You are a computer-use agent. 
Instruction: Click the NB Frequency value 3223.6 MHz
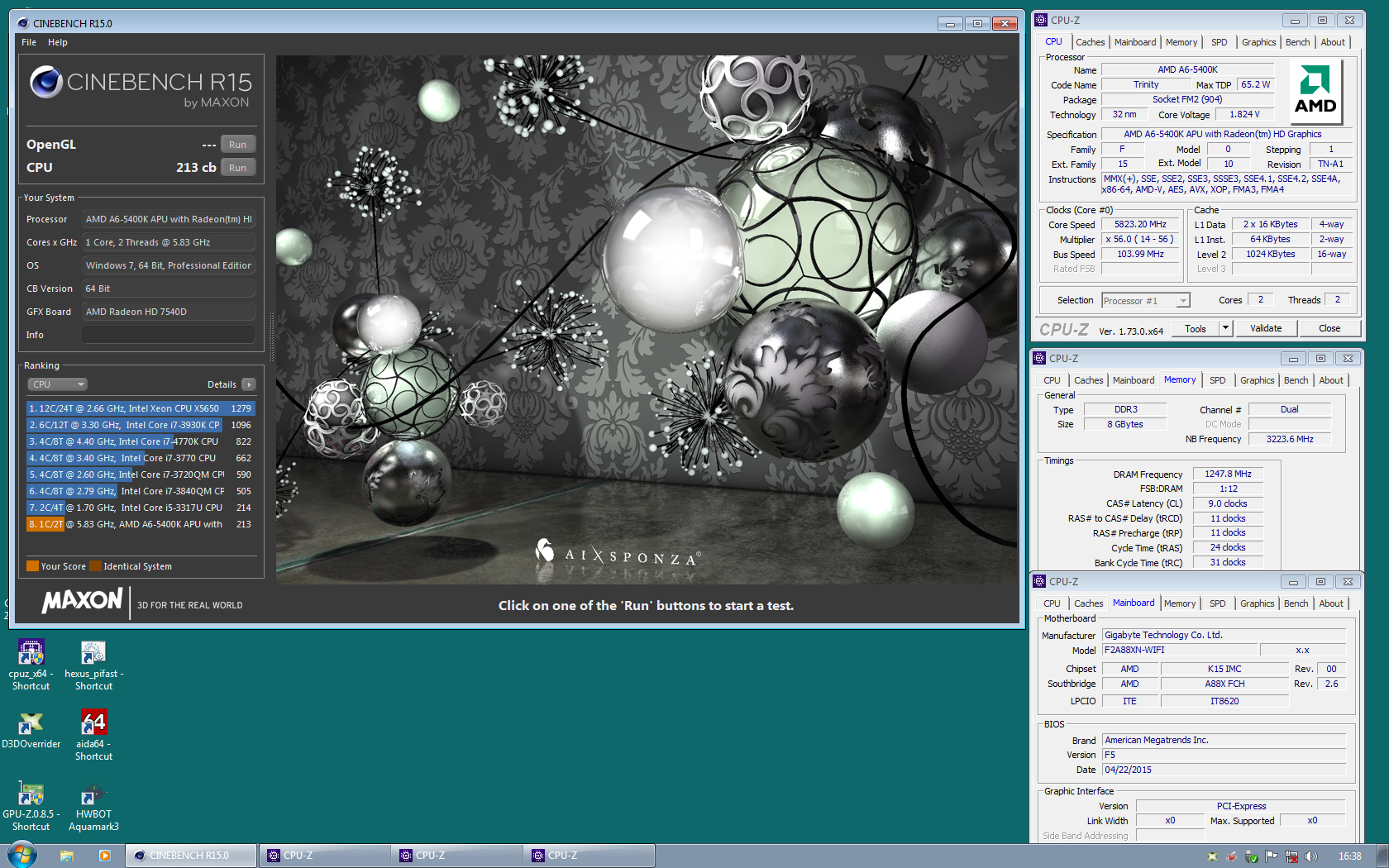coord(1290,439)
